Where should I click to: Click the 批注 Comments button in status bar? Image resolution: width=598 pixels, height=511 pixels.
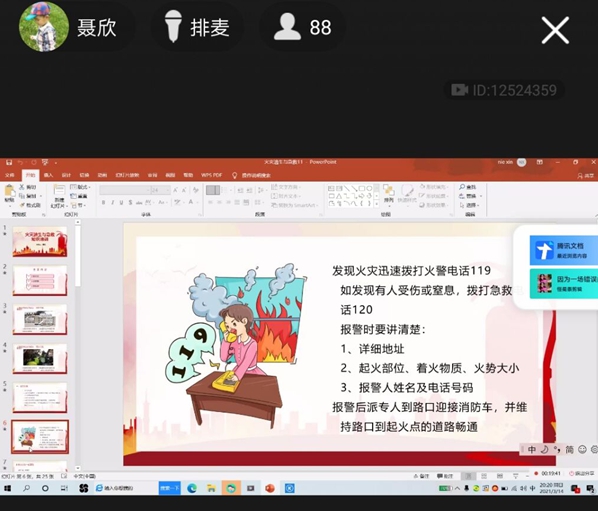point(445,476)
